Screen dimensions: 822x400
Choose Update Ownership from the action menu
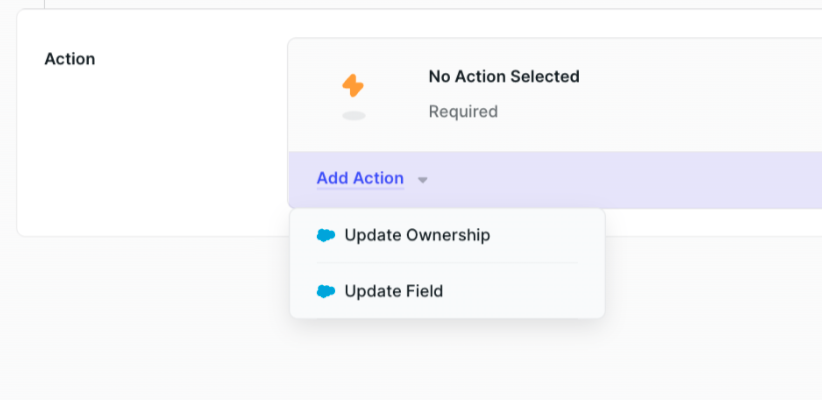pyautogui.click(x=417, y=236)
